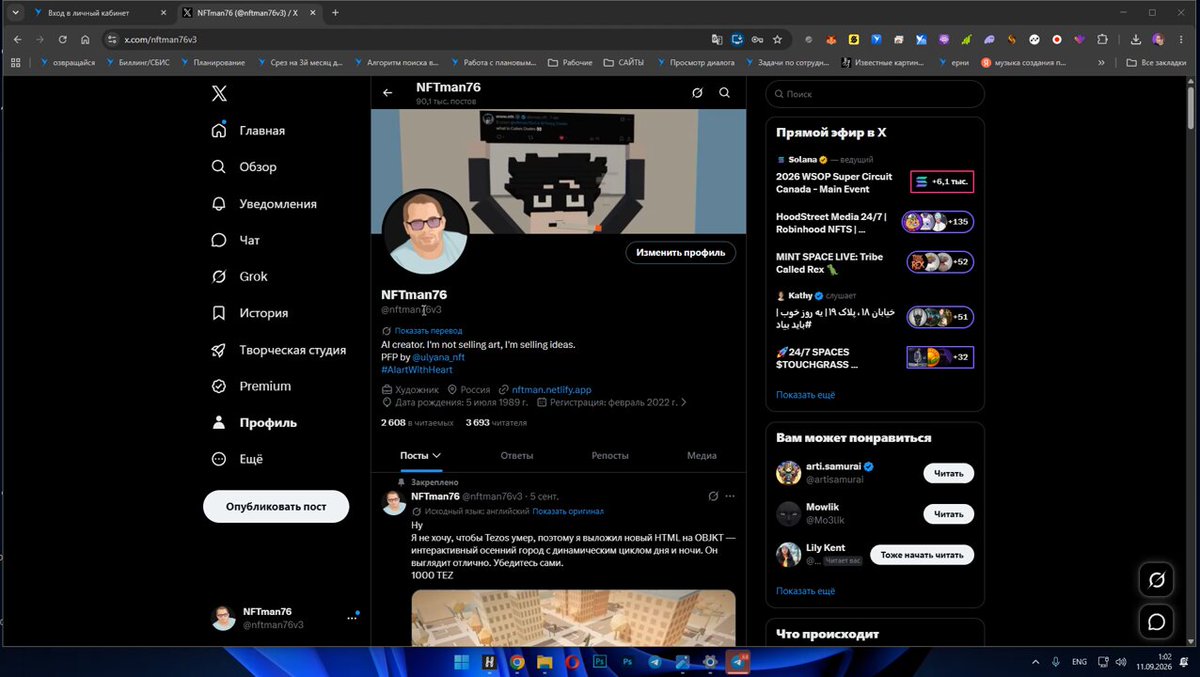Open the Windows Start menu
1200x677 pixels.
[x=462, y=662]
